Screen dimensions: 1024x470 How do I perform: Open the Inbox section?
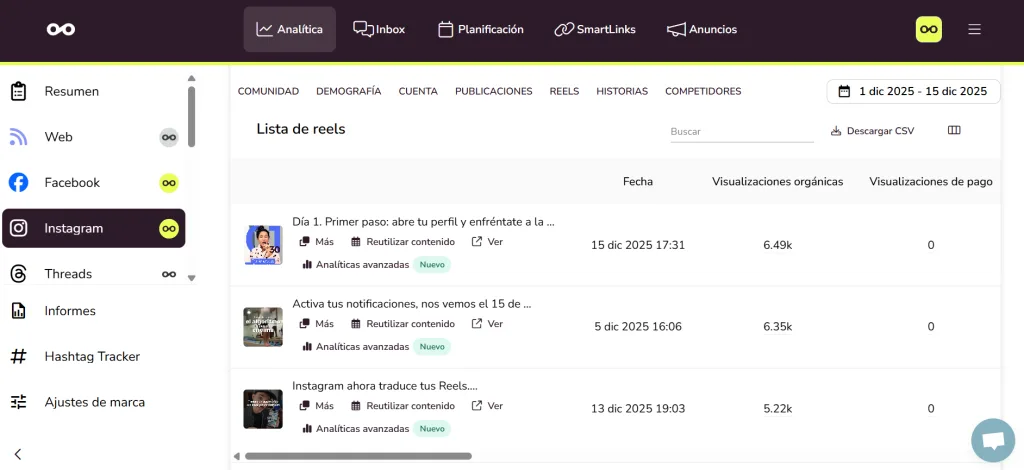point(379,29)
